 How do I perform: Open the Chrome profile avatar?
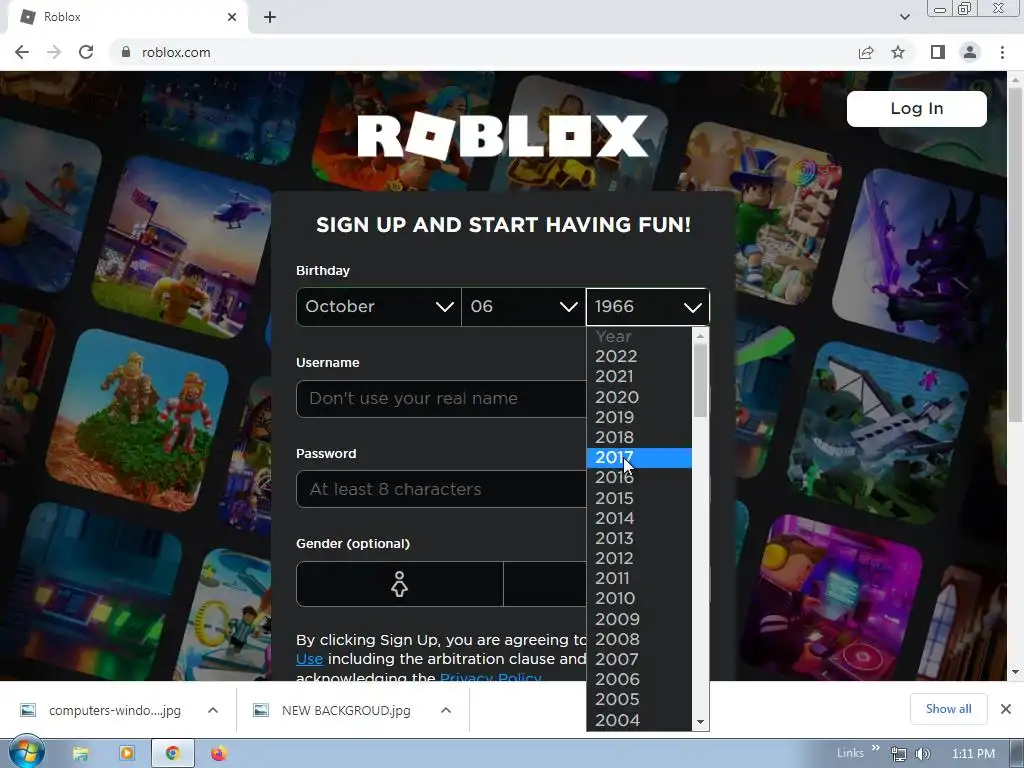pyautogui.click(x=970, y=52)
